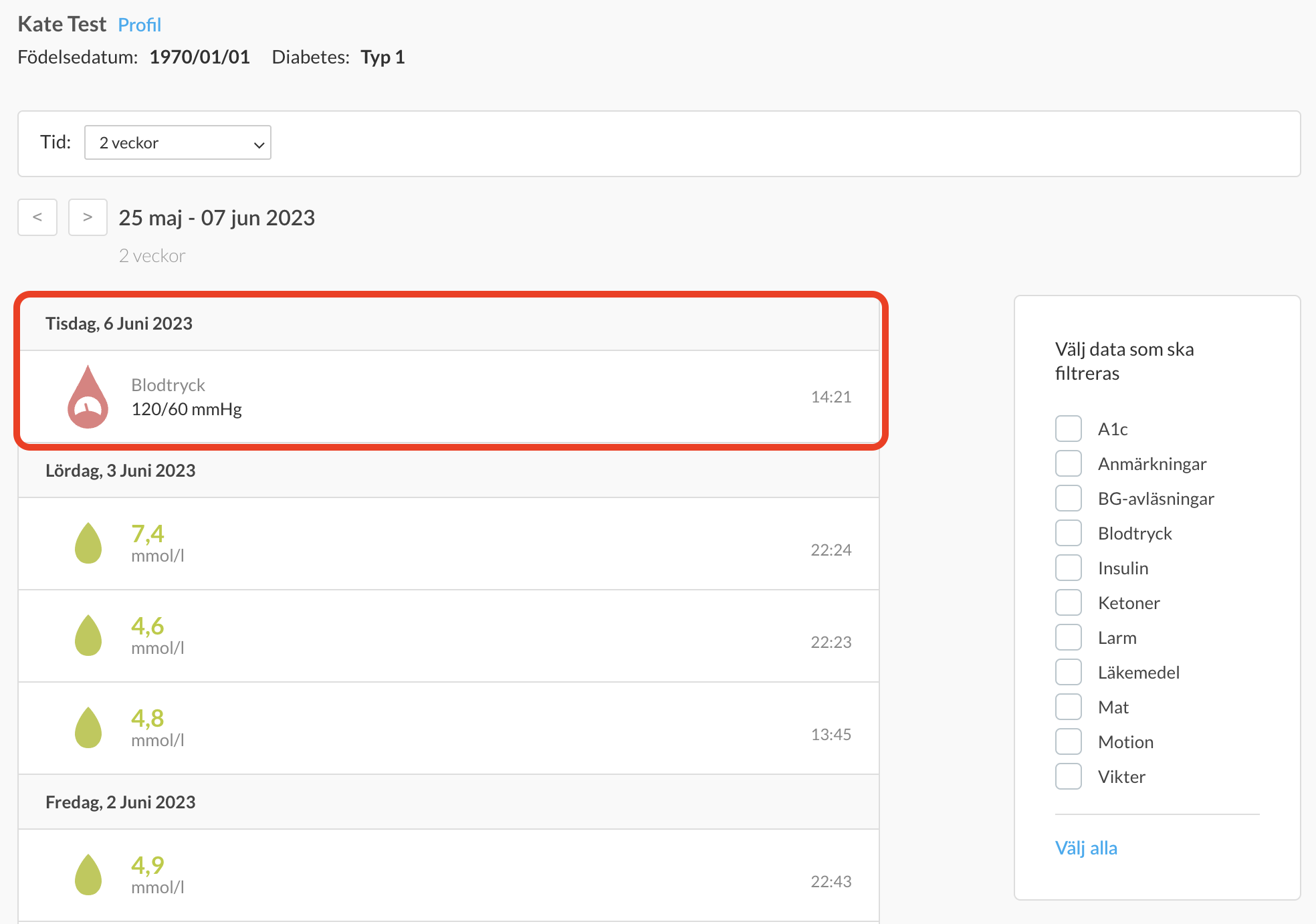Click the 13:45 timestamp
The width and height of the screenshot is (1316, 924).
(x=831, y=735)
